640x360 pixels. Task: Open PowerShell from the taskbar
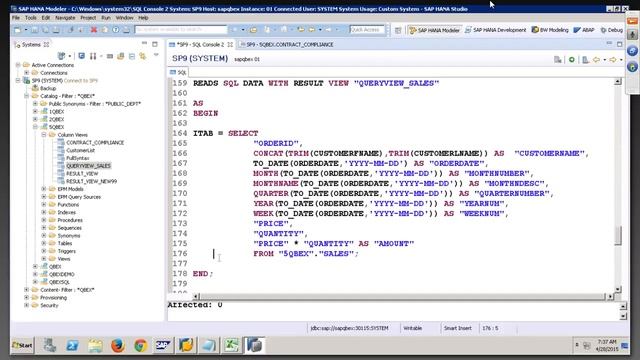pyautogui.click(x=72, y=345)
